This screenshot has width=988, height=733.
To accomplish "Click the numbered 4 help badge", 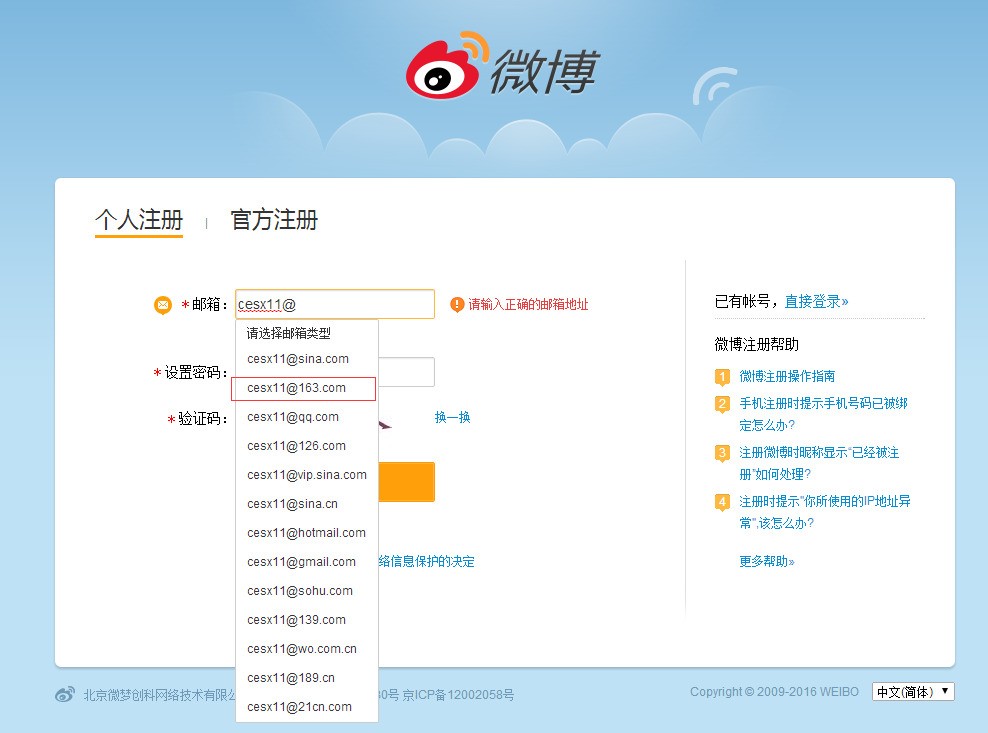I will tap(722, 502).
